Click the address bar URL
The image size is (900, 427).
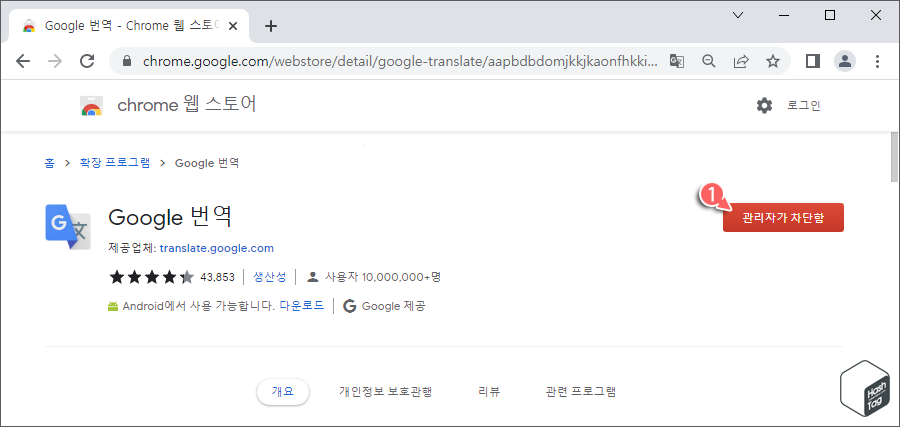coord(401,61)
